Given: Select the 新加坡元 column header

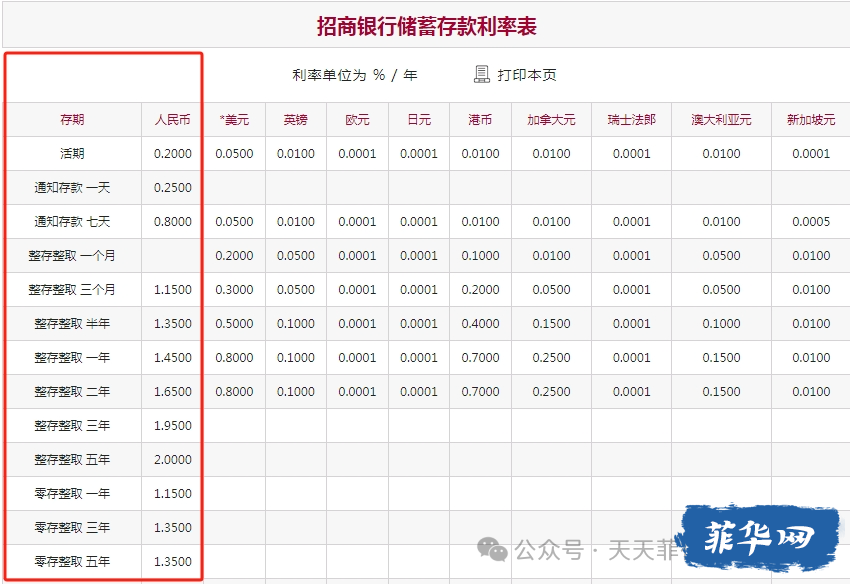Looking at the screenshot, I should [x=811, y=120].
